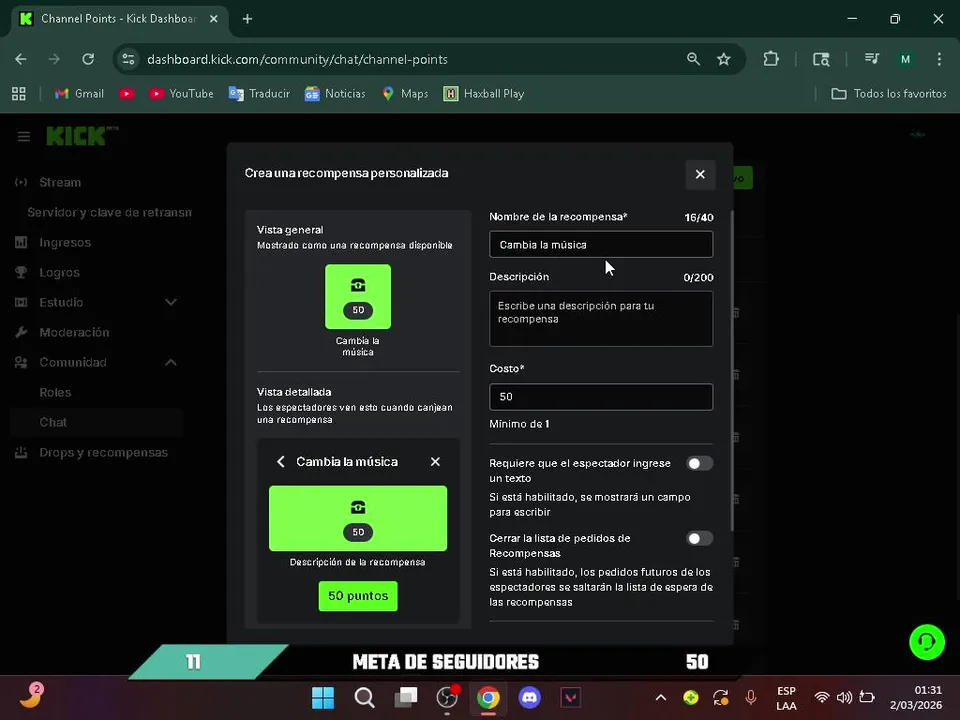Click the back chevron in the detailed preview
Screen dimensions: 960x720
[280, 462]
